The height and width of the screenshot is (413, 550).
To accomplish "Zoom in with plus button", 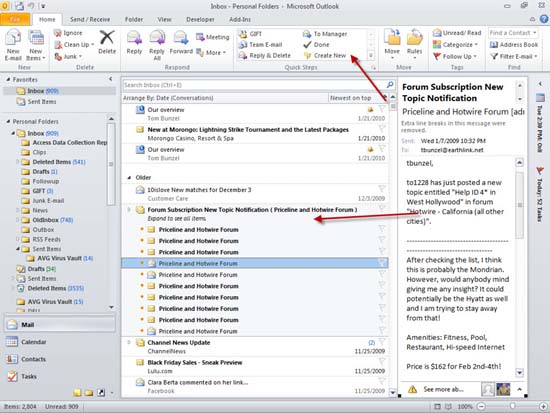I will [543, 406].
